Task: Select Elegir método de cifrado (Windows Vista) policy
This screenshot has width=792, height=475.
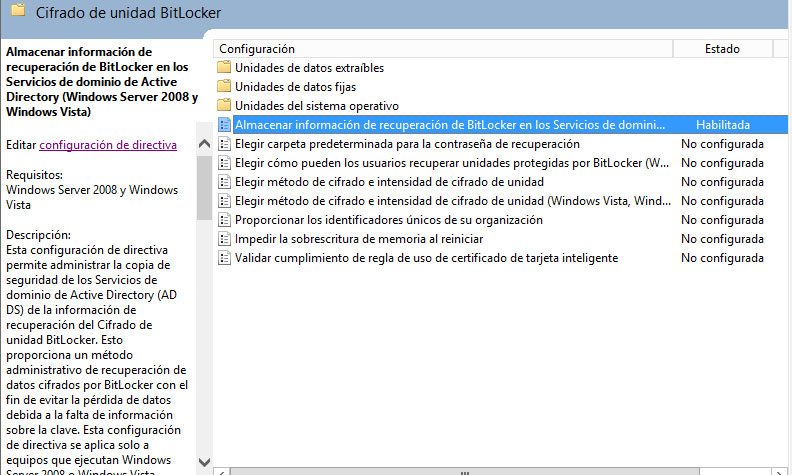Action: (x=453, y=201)
